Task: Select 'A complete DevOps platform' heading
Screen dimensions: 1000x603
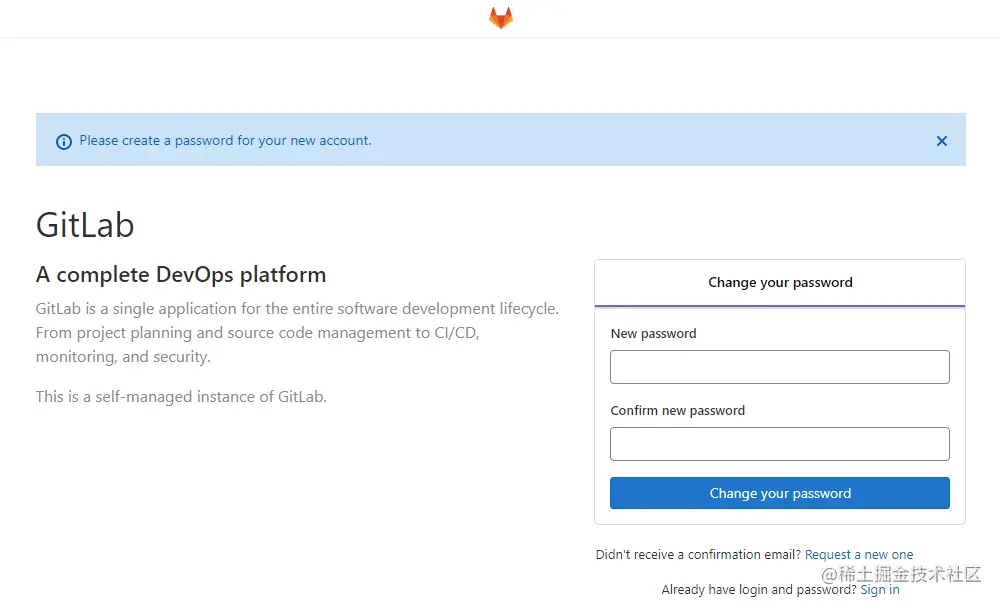Action: tap(181, 275)
